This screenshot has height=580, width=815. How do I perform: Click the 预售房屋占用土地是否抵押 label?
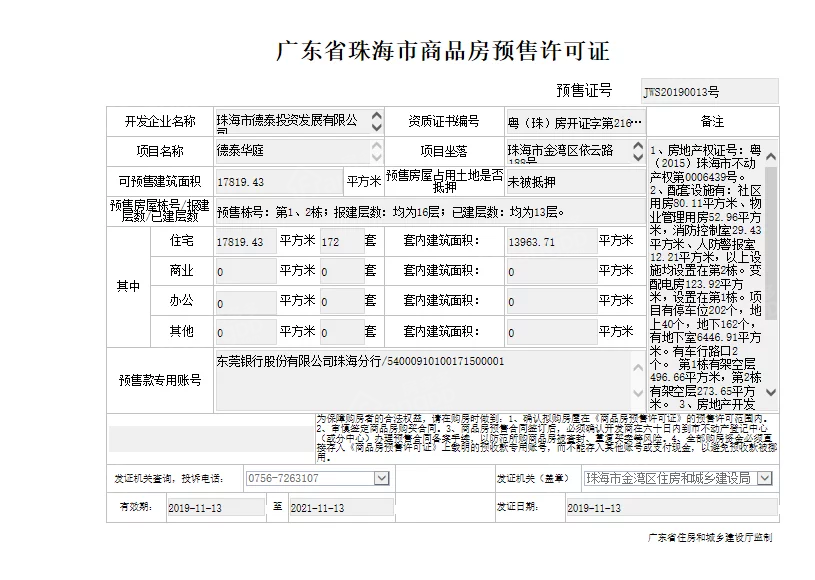[x=444, y=181]
